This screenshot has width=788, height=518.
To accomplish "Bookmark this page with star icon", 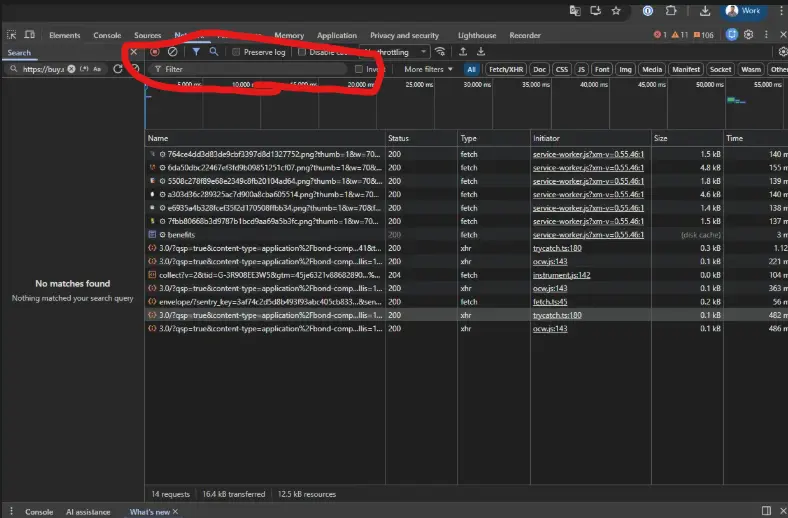I will (616, 11).
